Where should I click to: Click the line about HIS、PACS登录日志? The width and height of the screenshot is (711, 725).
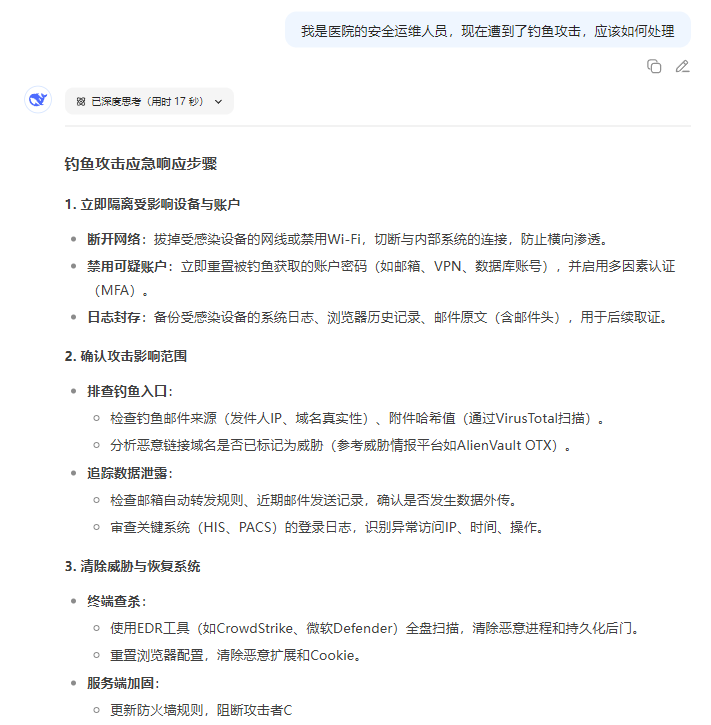pos(326,527)
